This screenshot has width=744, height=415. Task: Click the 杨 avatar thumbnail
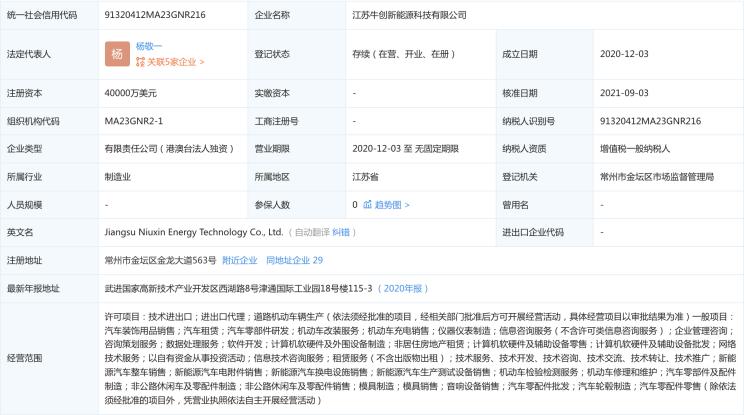point(117,53)
